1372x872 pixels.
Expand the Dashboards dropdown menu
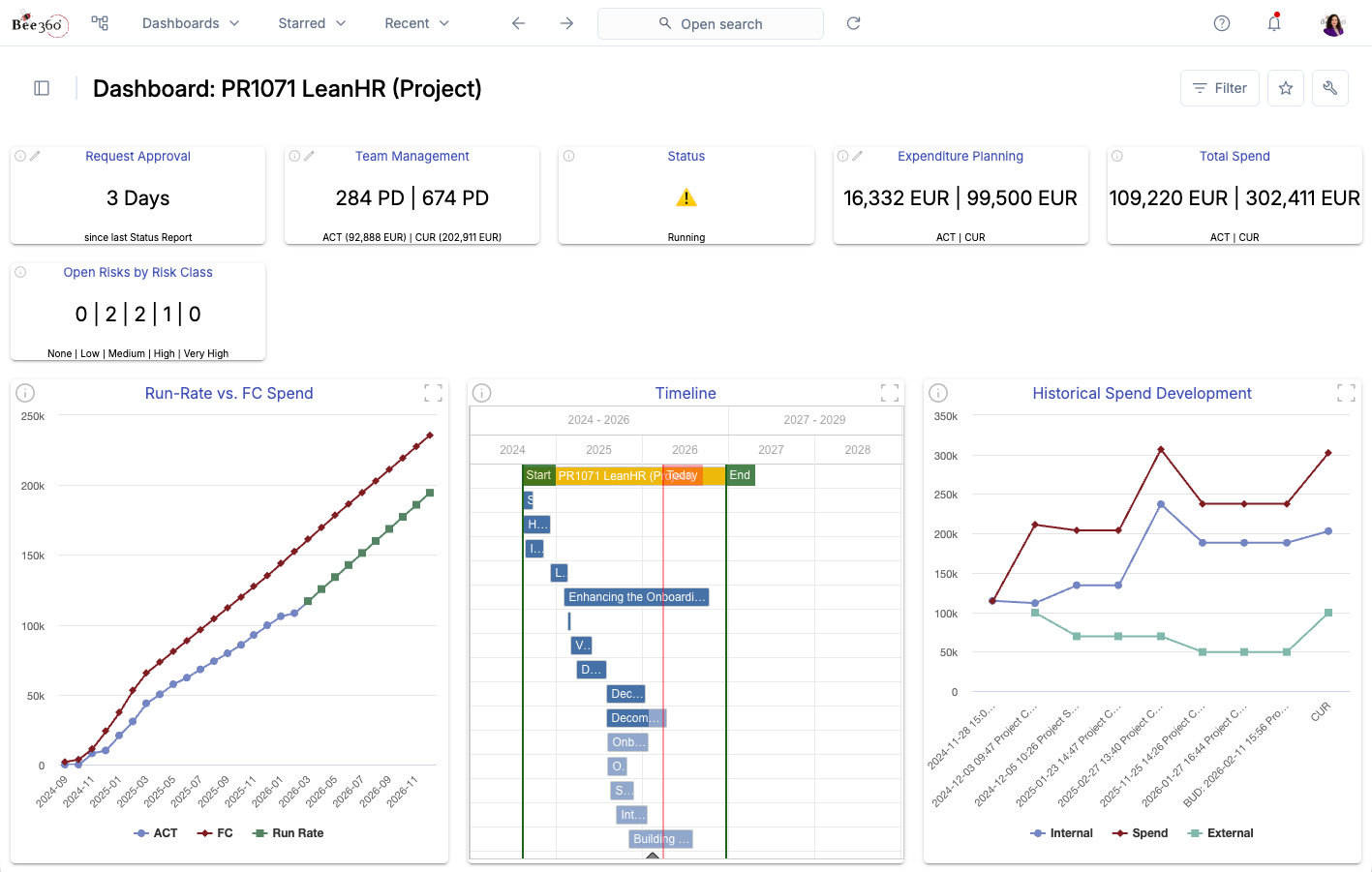point(191,23)
